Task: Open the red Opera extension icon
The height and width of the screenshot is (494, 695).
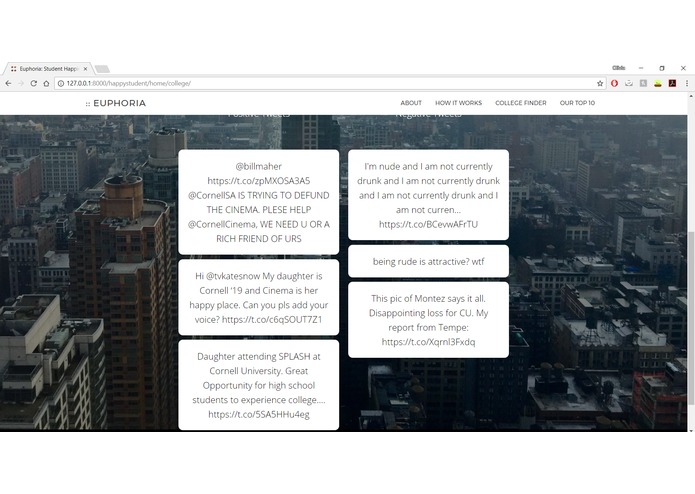Action: pos(614,83)
